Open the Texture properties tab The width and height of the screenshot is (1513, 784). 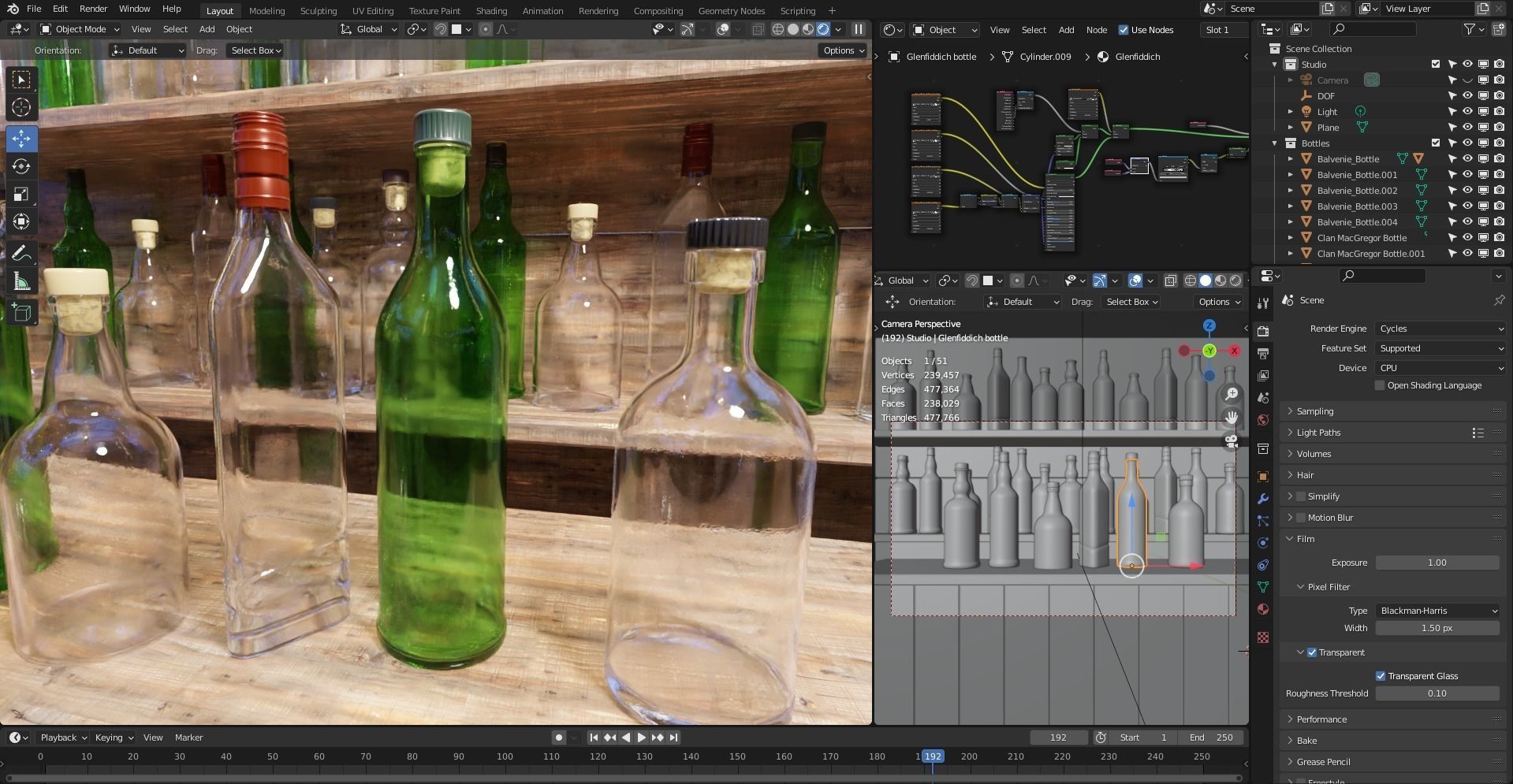[x=1263, y=637]
